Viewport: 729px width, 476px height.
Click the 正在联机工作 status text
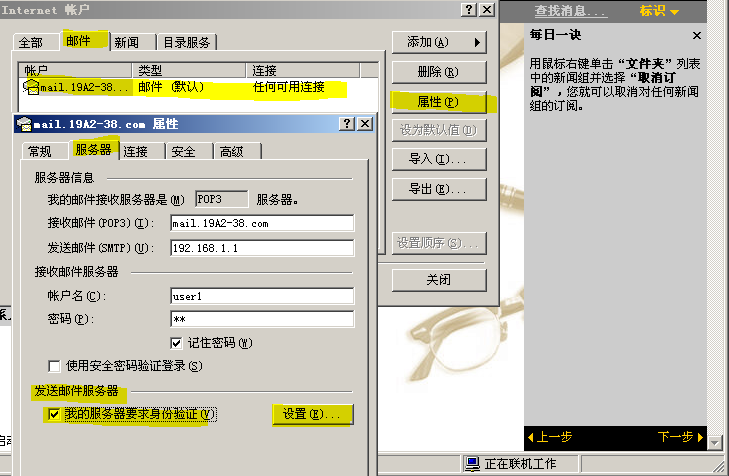(520, 463)
